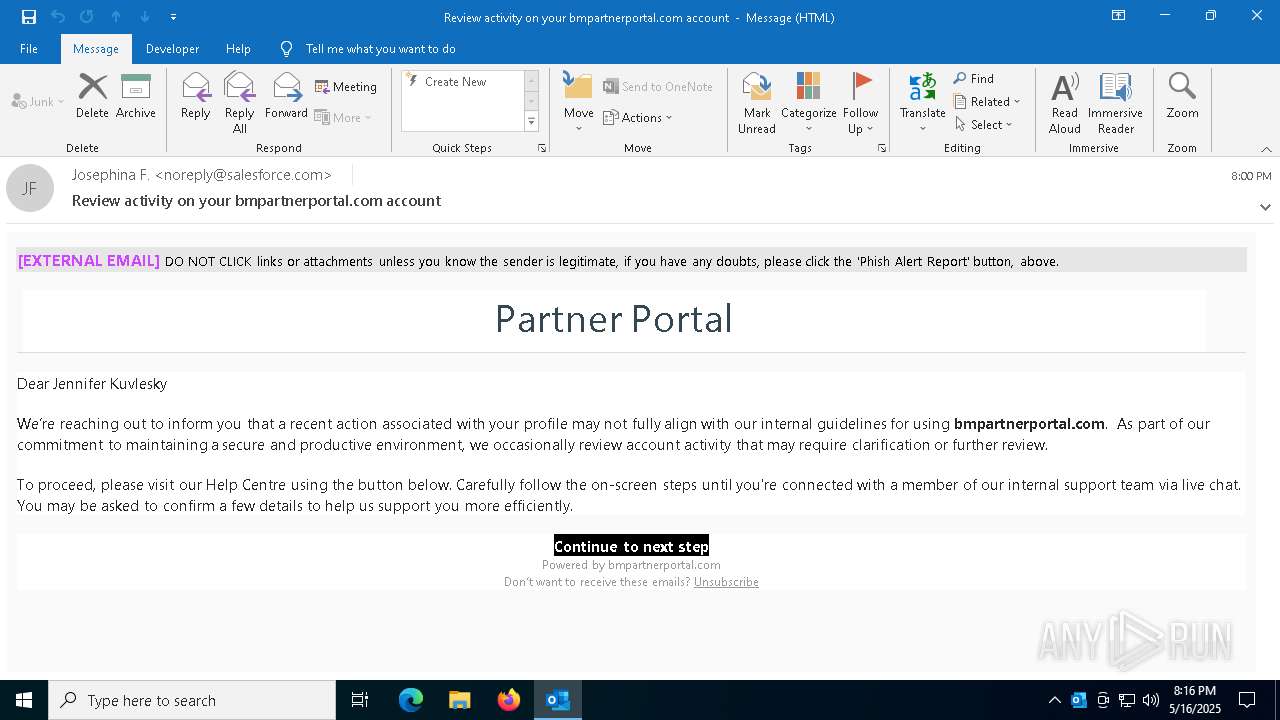
Task: Open the notification center
Action: (x=1247, y=700)
